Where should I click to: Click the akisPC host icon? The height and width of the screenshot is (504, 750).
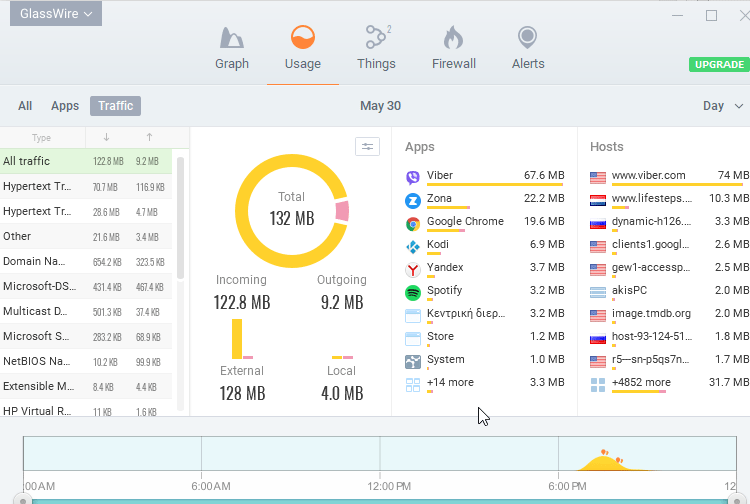(598, 292)
